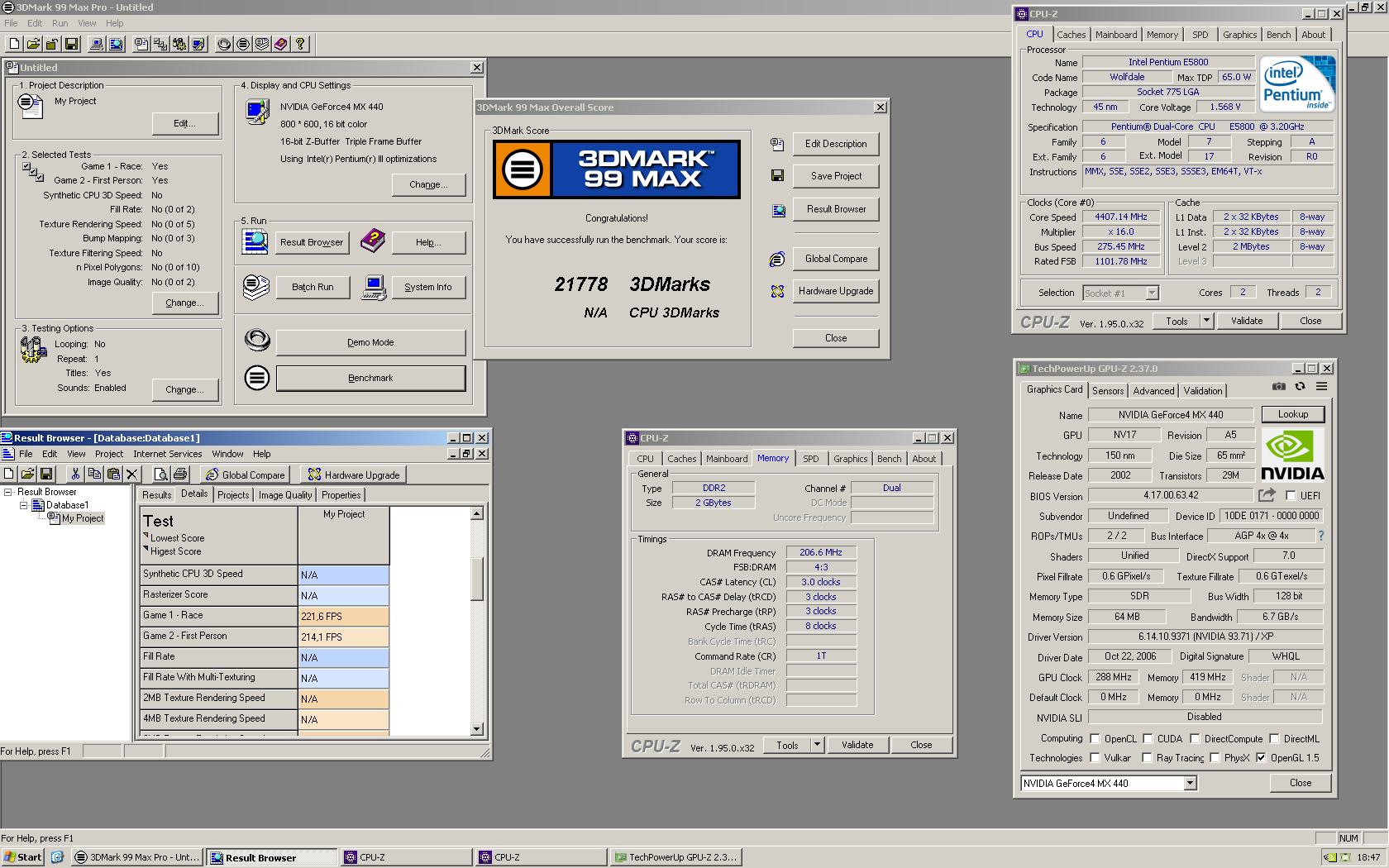The height and width of the screenshot is (868, 1389).
Task: Collapse the Database1 tree node
Action: point(23,505)
